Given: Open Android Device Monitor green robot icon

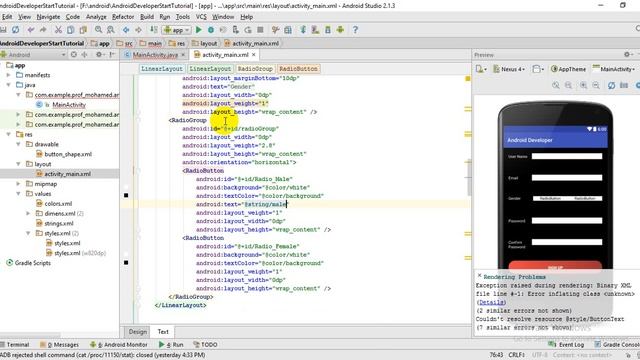Looking at the screenshot, I should (340, 30).
